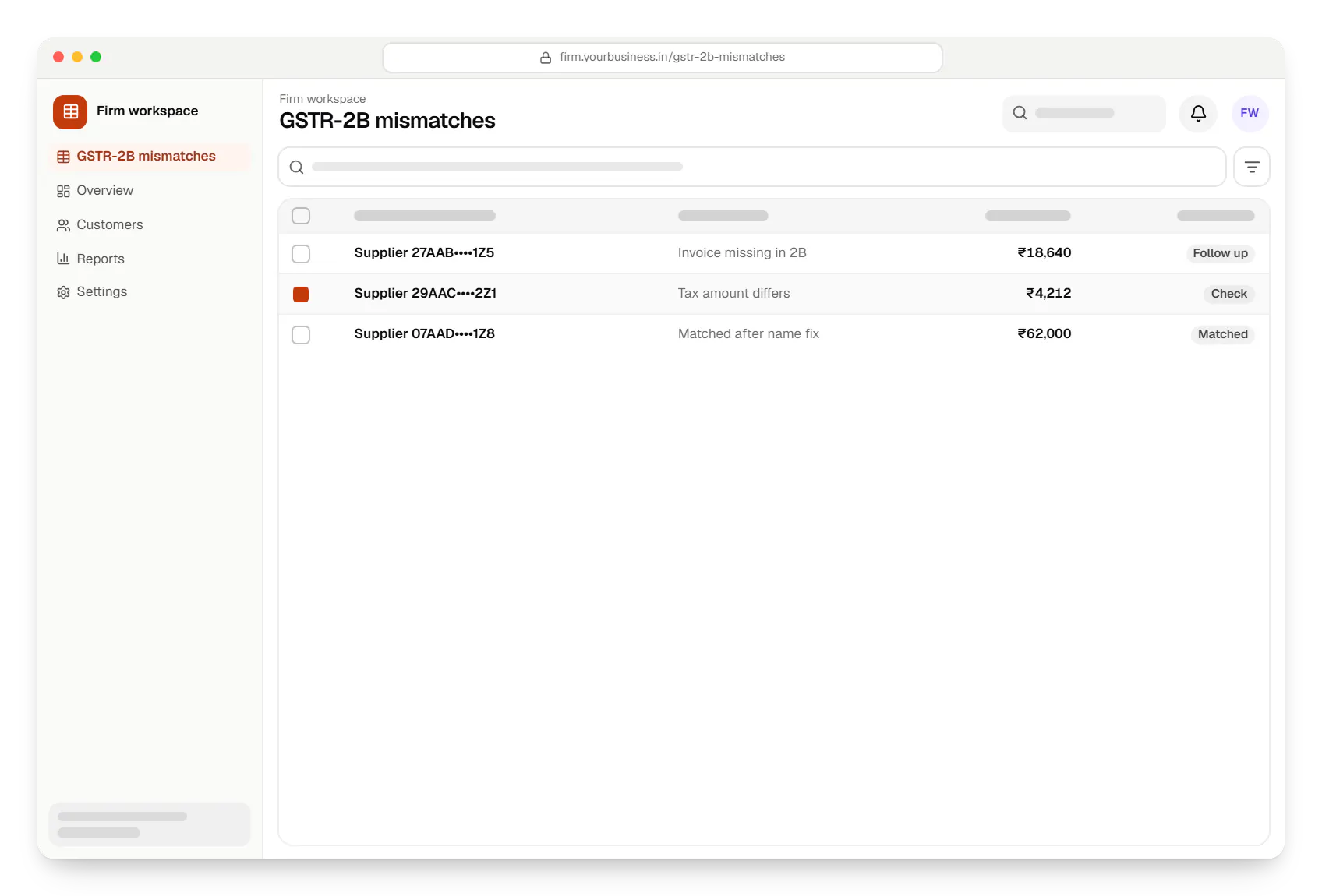
Task: Click the GSTR-2B mismatches table icon in sidebar
Action: click(x=63, y=157)
